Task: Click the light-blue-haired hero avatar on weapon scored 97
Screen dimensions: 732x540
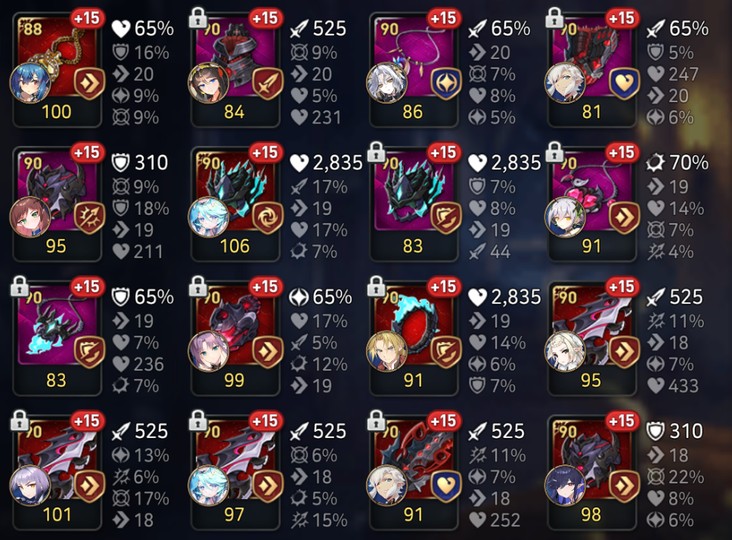Action: pos(208,485)
